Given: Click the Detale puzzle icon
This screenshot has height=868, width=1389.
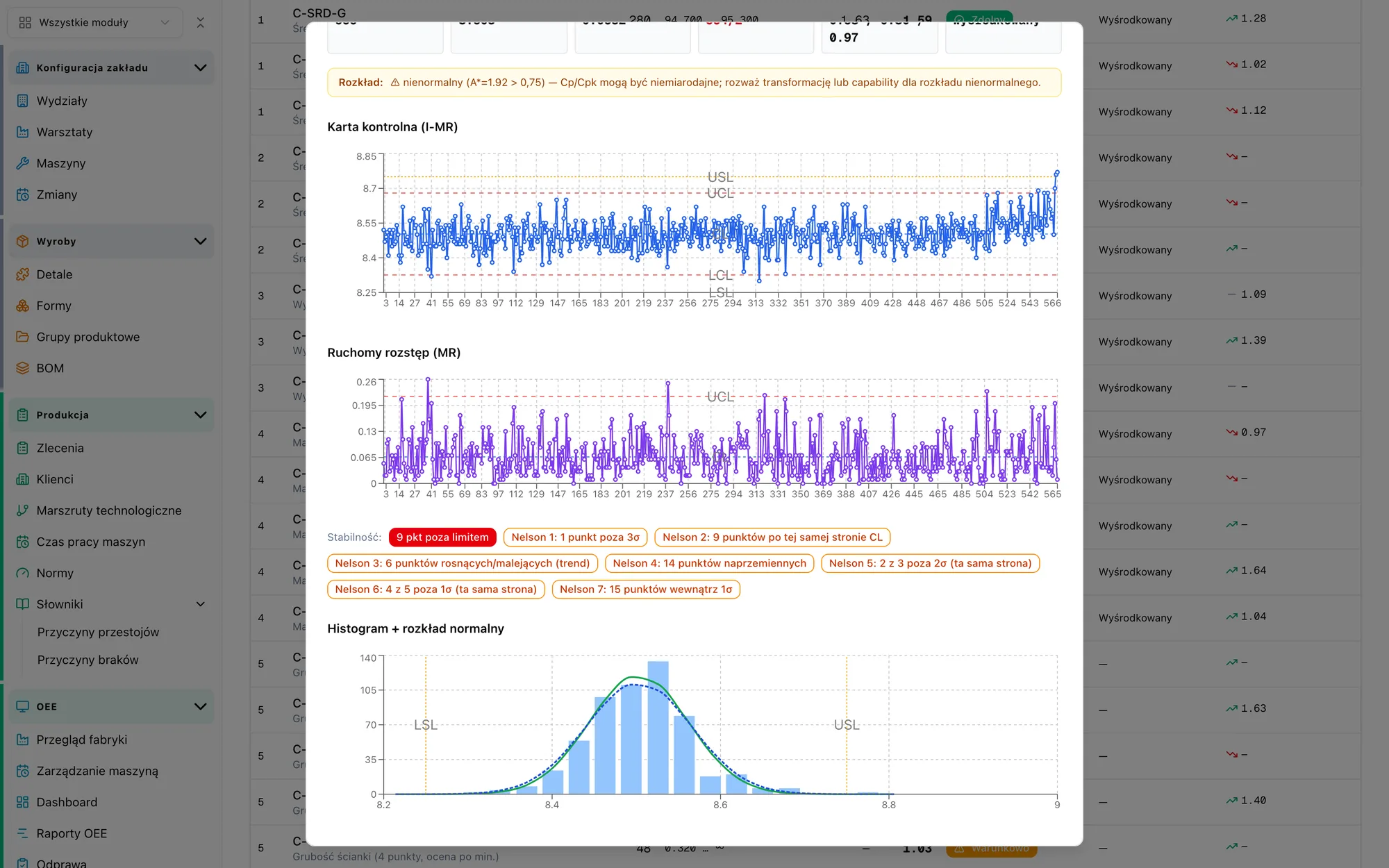Looking at the screenshot, I should click(23, 274).
